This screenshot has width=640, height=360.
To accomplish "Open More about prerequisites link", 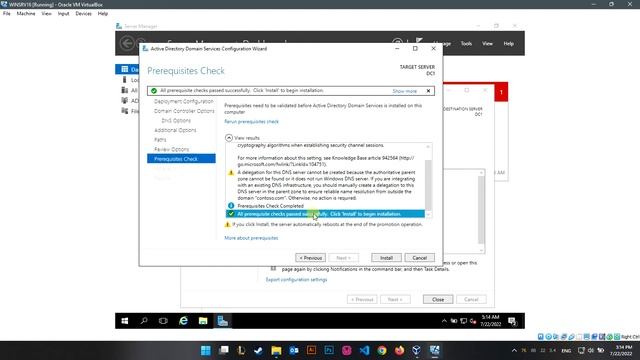I will tap(251, 238).
